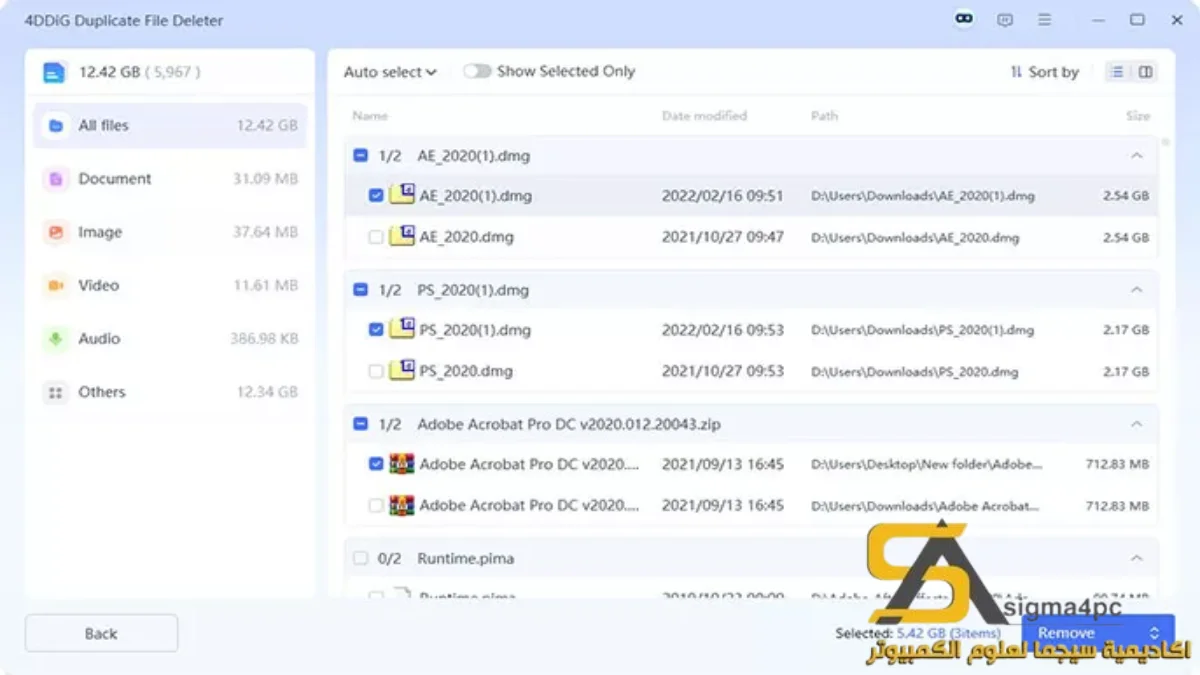
Task: Click the path D:\Users\Downloads\PS_2020.dmg
Action: tap(914, 372)
